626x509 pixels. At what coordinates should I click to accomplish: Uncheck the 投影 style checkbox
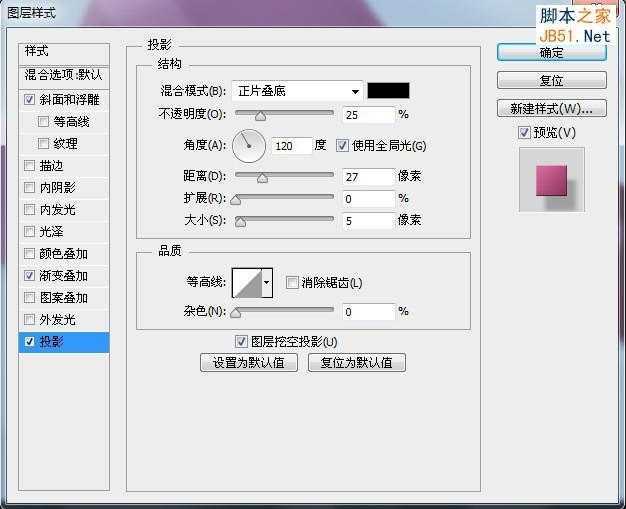click(x=30, y=341)
